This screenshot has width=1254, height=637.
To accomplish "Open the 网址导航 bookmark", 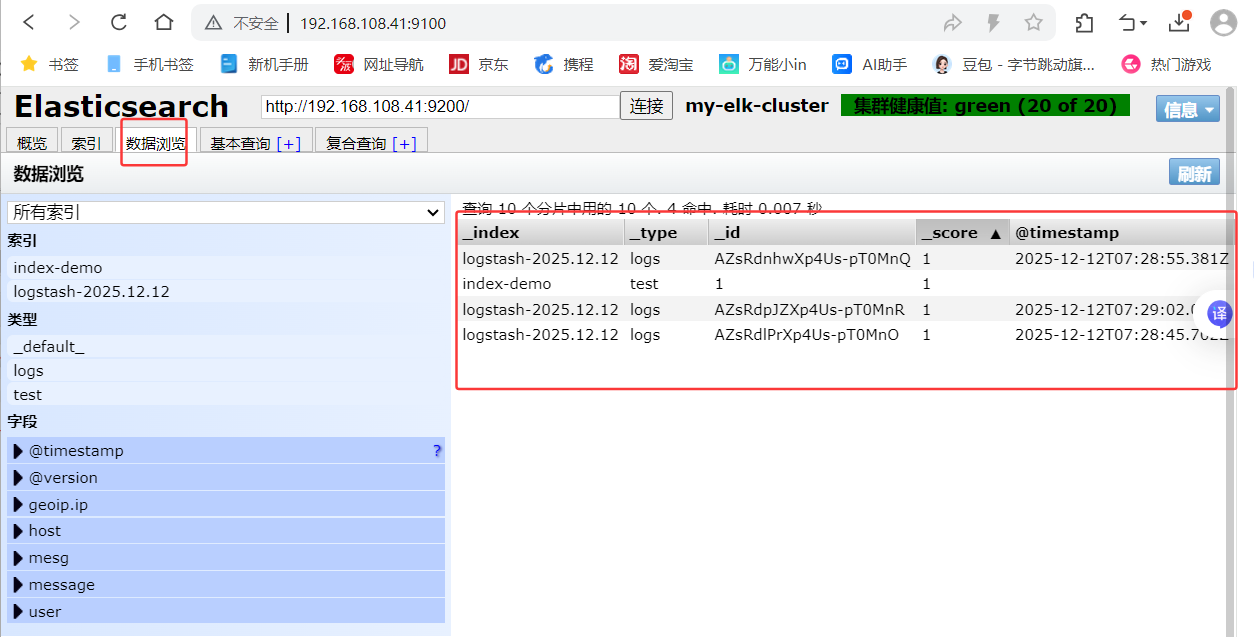I will 379,64.
